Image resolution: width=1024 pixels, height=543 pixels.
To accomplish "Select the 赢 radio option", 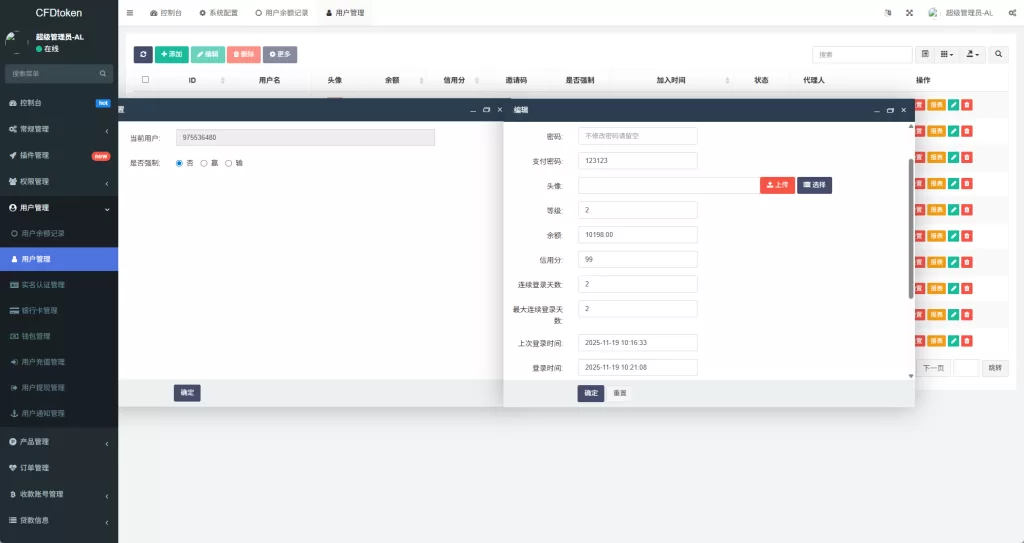I will [x=204, y=162].
